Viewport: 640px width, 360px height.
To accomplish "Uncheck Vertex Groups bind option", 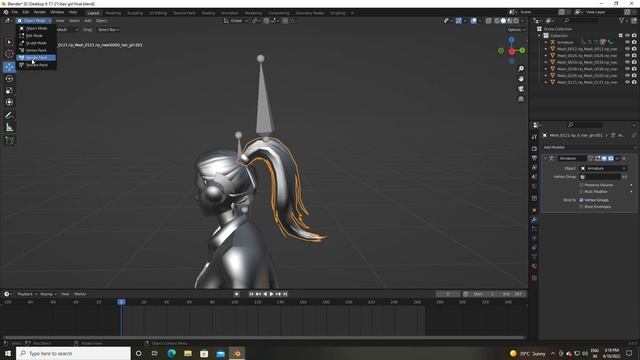I will click(581, 200).
